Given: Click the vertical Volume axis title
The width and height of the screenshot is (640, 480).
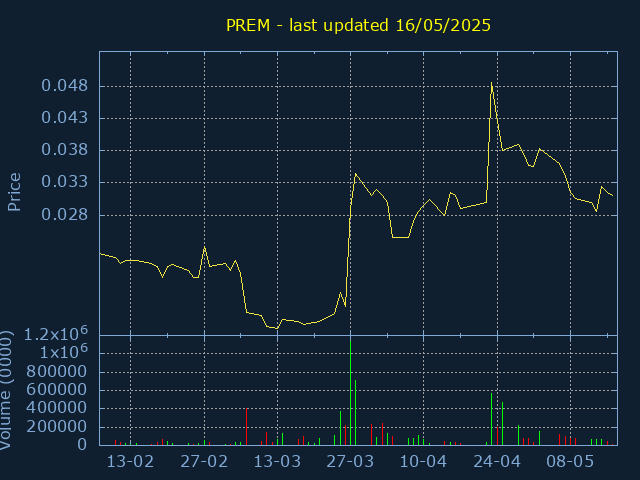Looking at the screenshot, I should (x=5, y=390).
